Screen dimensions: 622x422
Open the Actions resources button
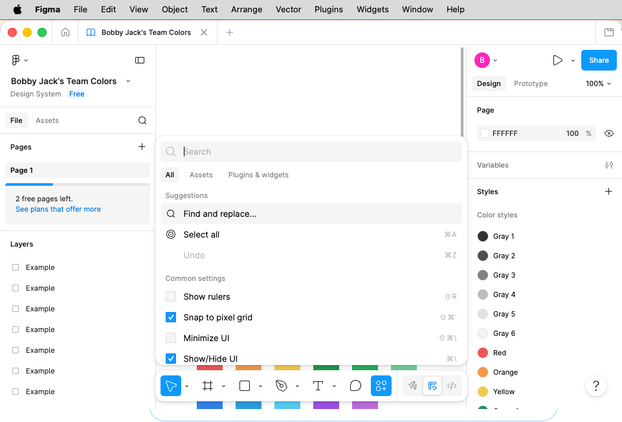(x=381, y=386)
